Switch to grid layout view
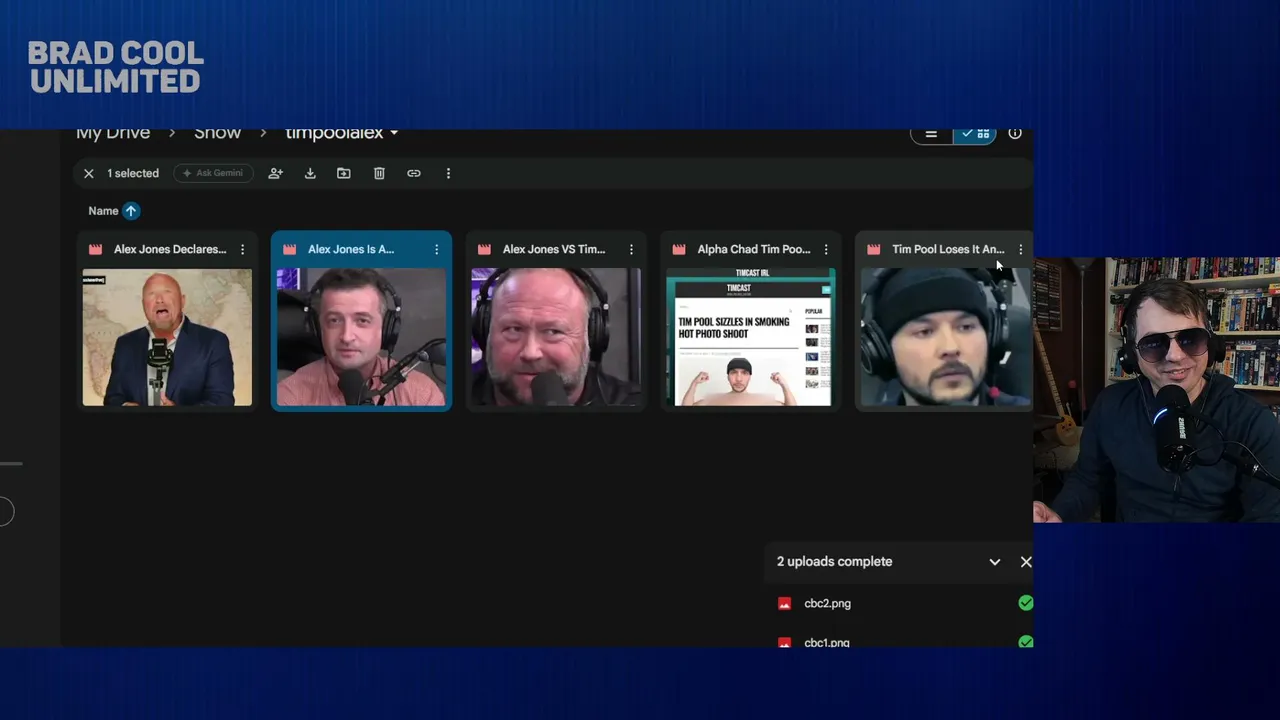Screen dimensions: 1280x720 975,134
